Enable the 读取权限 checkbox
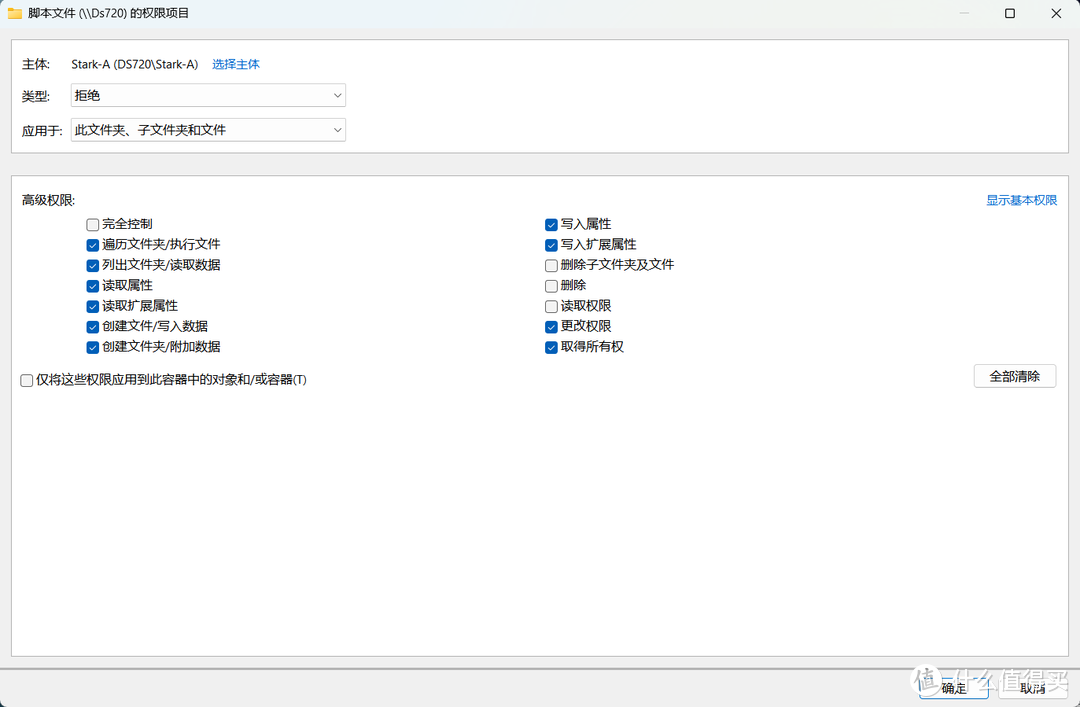The width and height of the screenshot is (1080, 707). [x=551, y=307]
